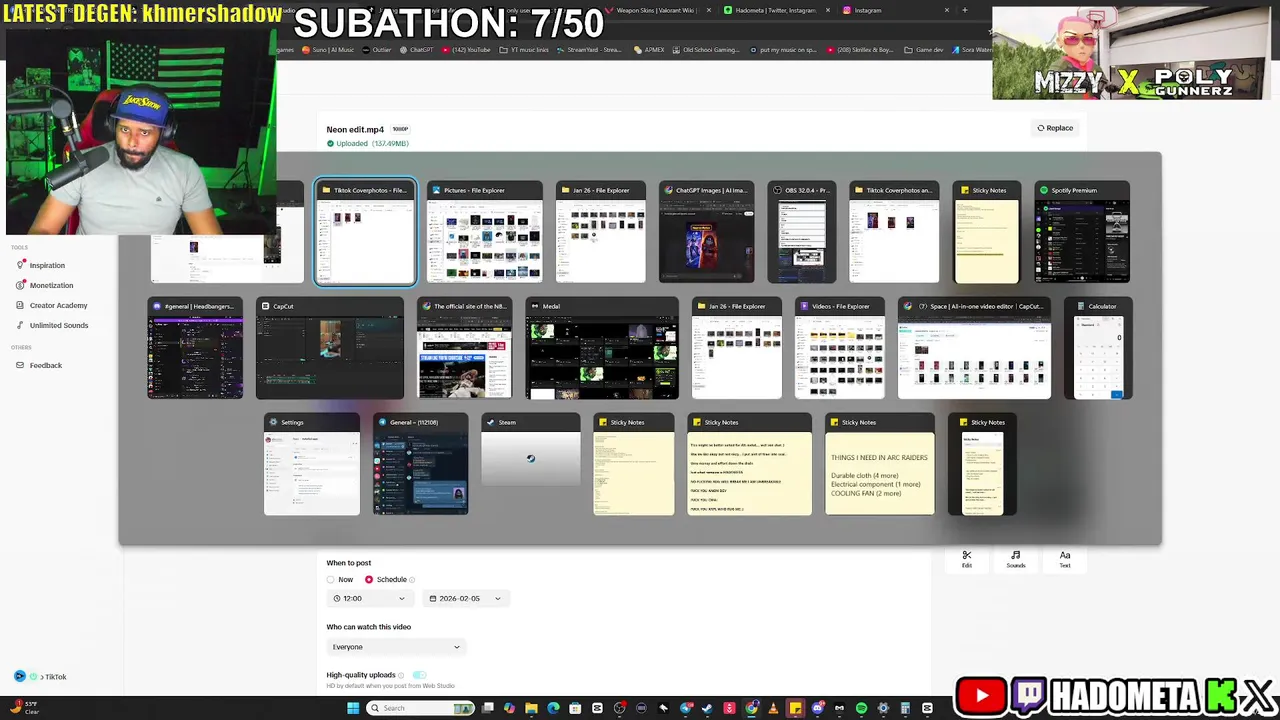Viewport: 1280px width, 720px height.
Task: Open Microsoft Store from the taskbar
Action: tap(575, 708)
